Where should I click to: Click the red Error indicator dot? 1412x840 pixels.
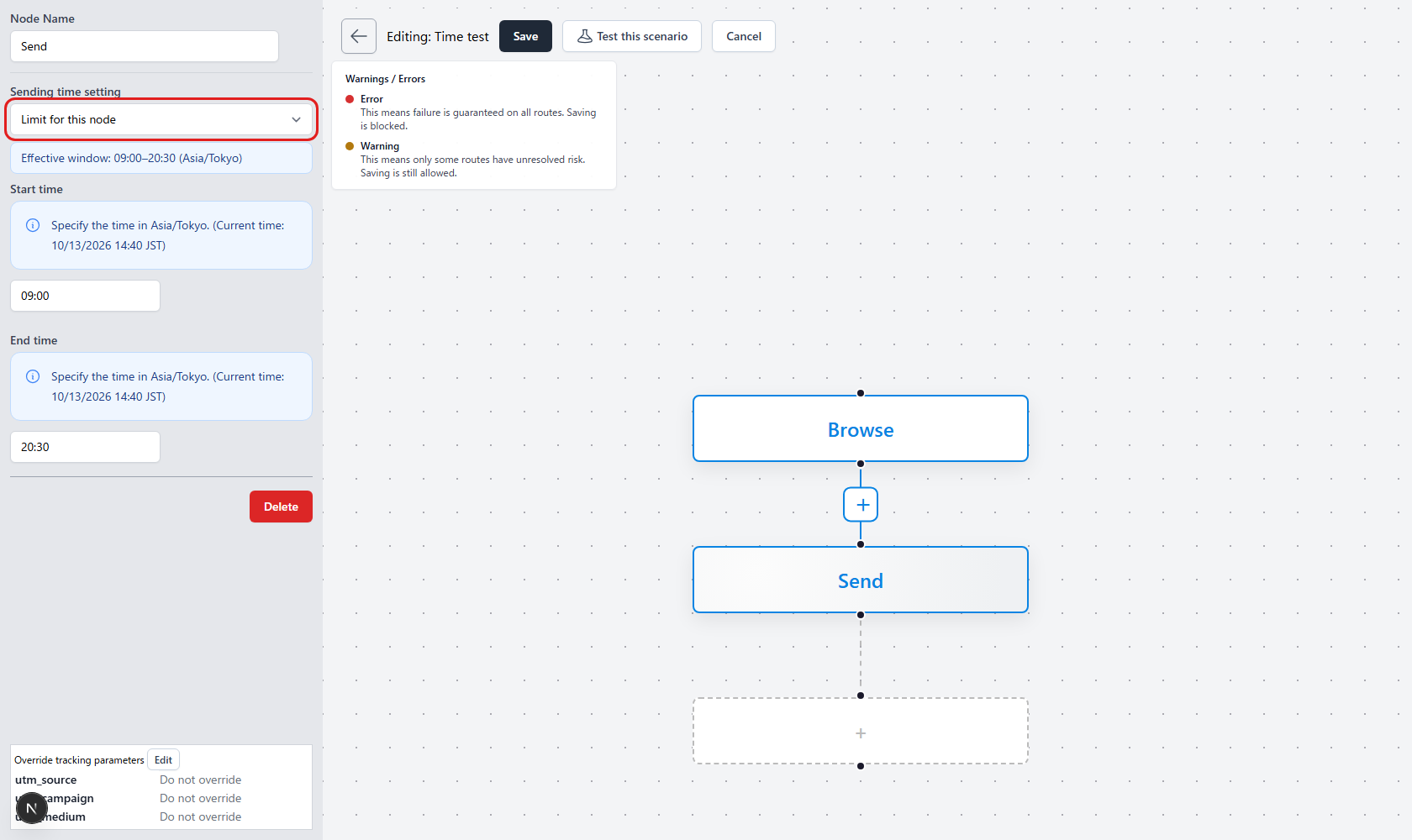coord(350,99)
